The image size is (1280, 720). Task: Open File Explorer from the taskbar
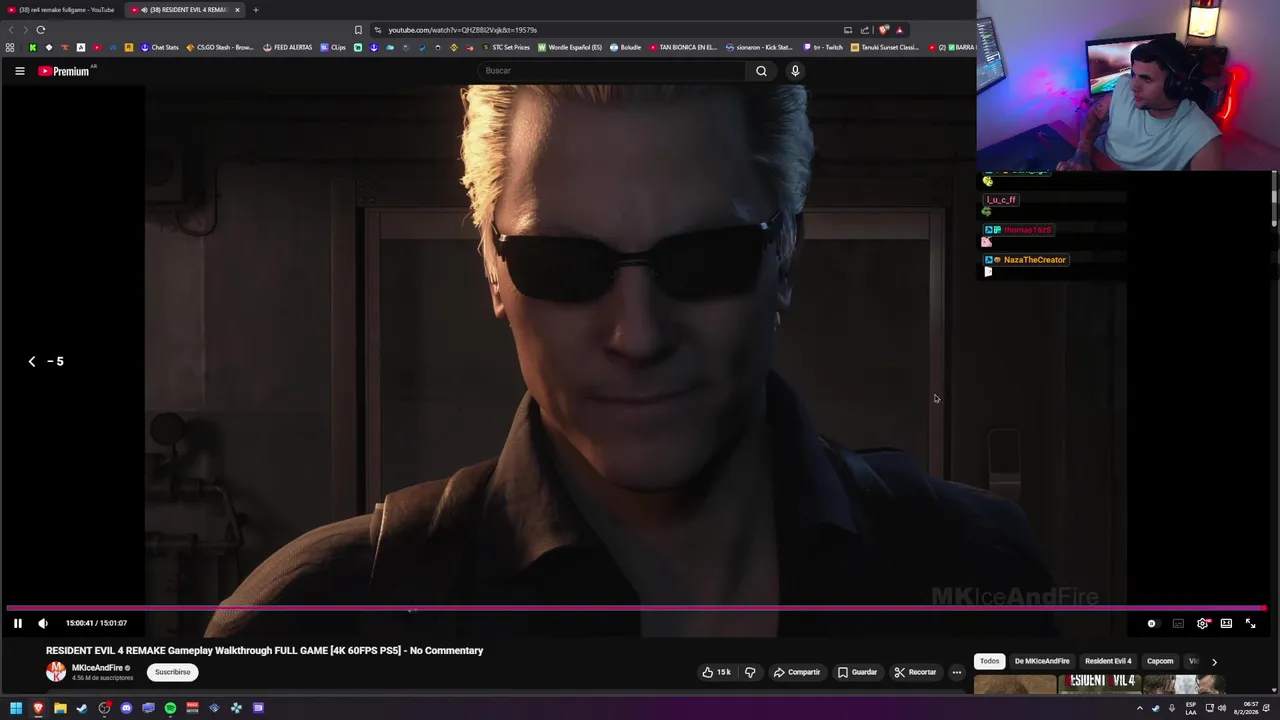coord(60,708)
